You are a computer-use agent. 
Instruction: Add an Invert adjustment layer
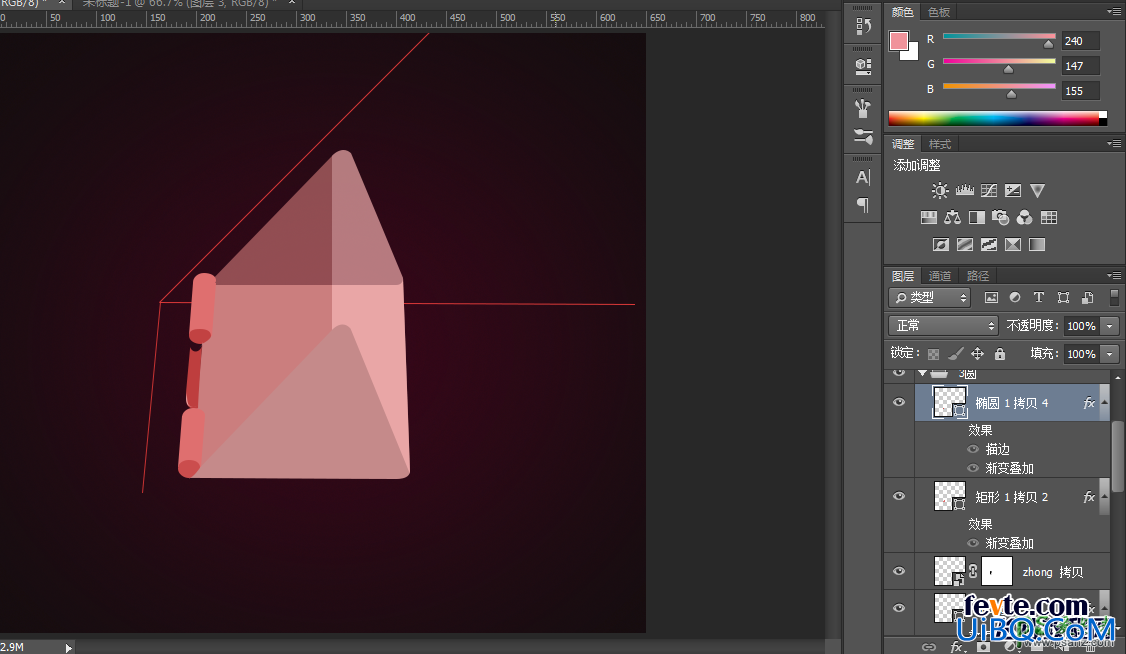(941, 245)
